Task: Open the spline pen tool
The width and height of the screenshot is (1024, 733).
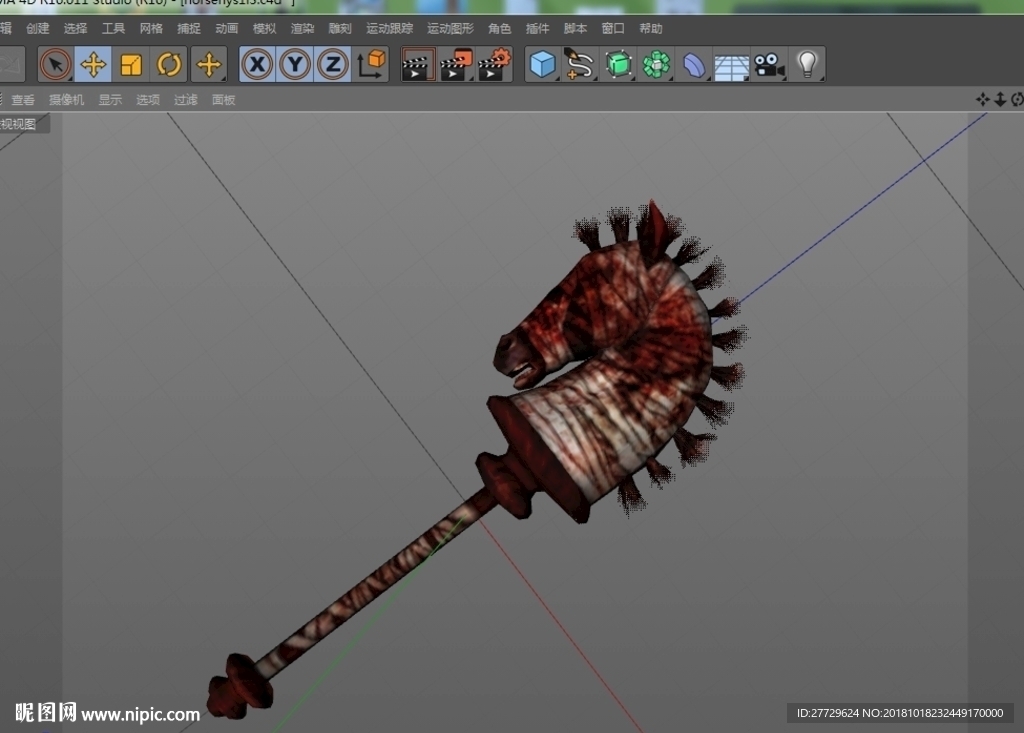Action: [x=579, y=65]
